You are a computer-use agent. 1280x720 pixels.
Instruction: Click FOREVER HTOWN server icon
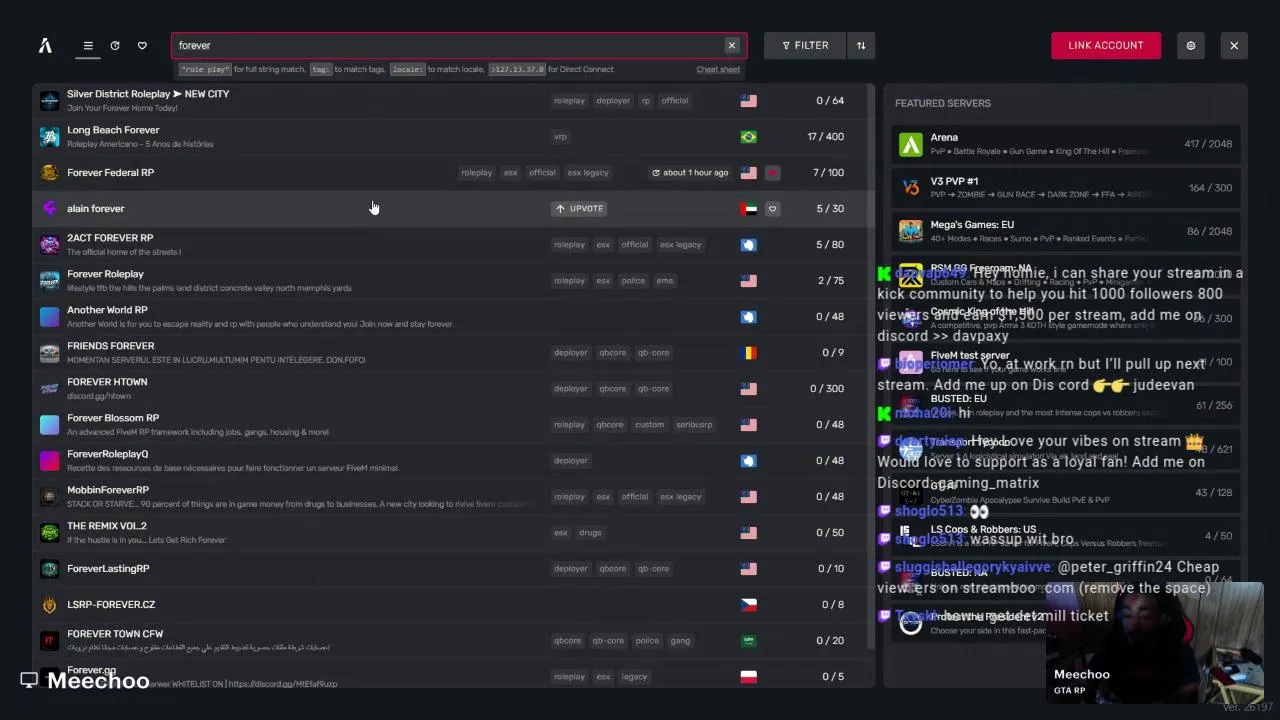pos(49,388)
